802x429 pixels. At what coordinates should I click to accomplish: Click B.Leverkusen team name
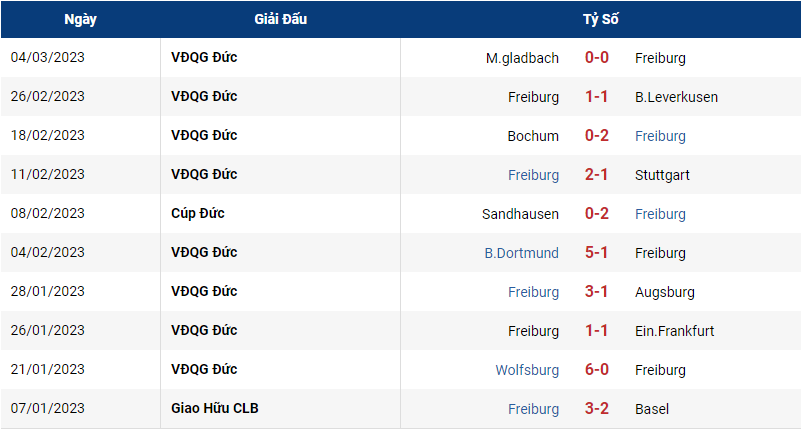pos(676,97)
